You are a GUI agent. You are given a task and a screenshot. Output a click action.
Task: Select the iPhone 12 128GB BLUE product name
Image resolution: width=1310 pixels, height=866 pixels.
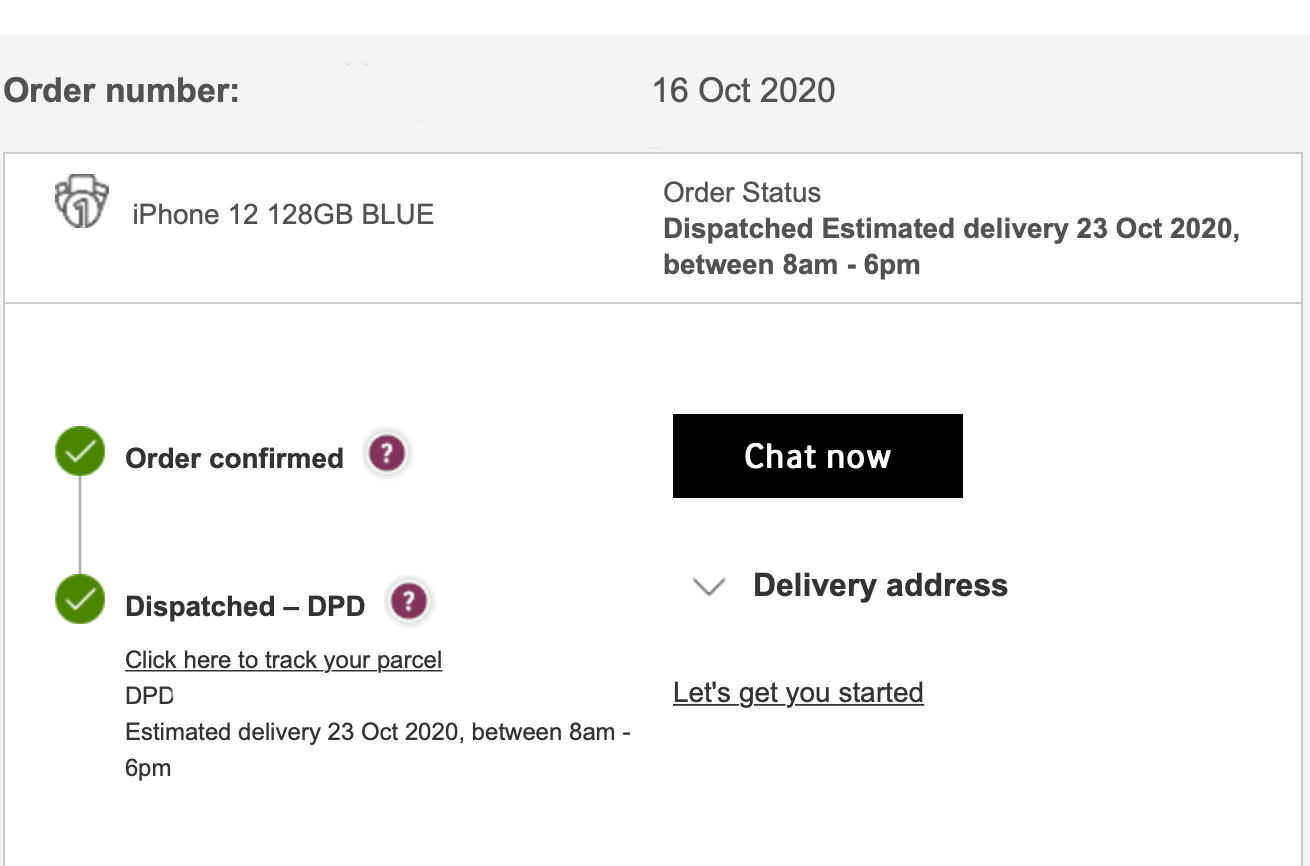[x=283, y=215]
